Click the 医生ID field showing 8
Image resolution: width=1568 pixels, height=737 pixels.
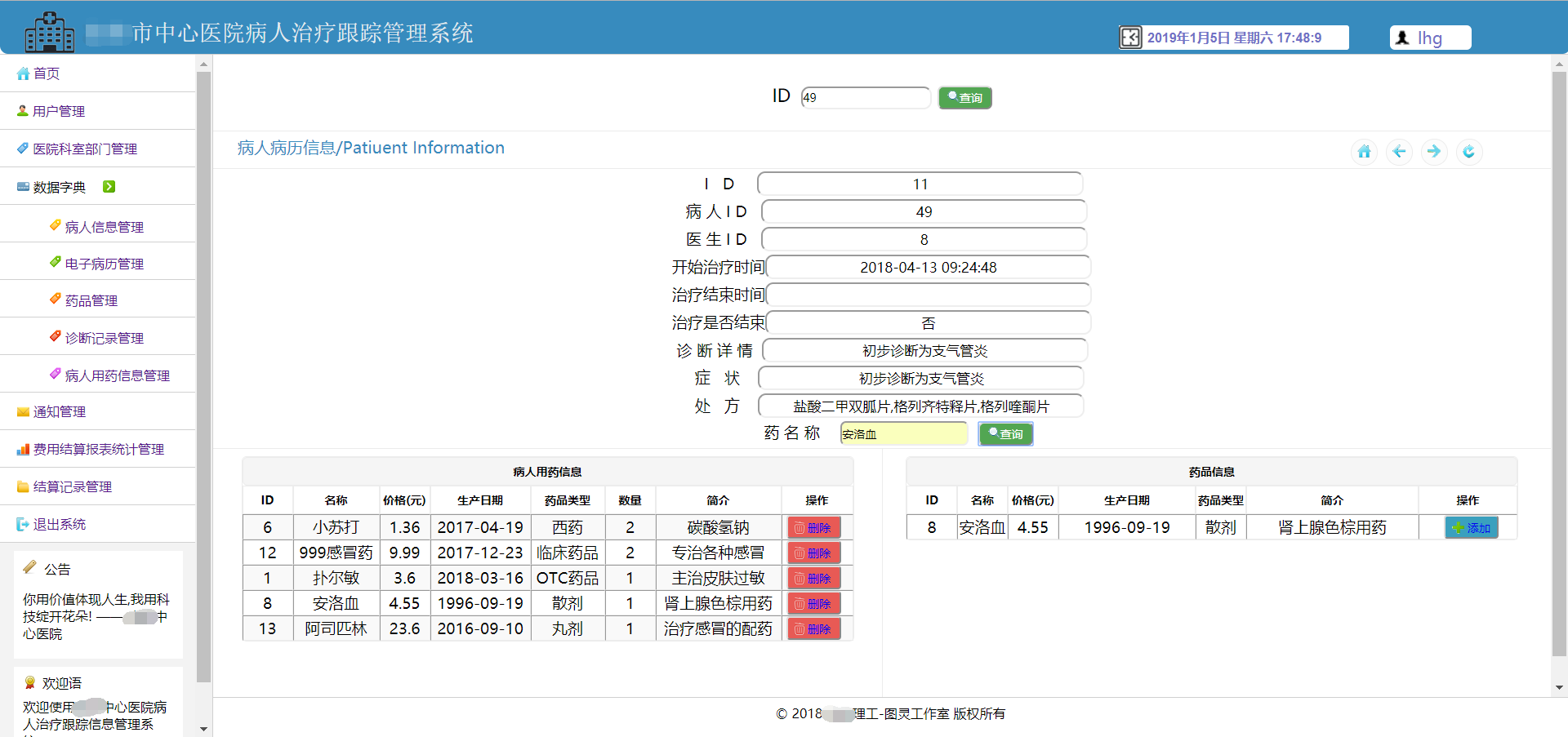coord(924,240)
